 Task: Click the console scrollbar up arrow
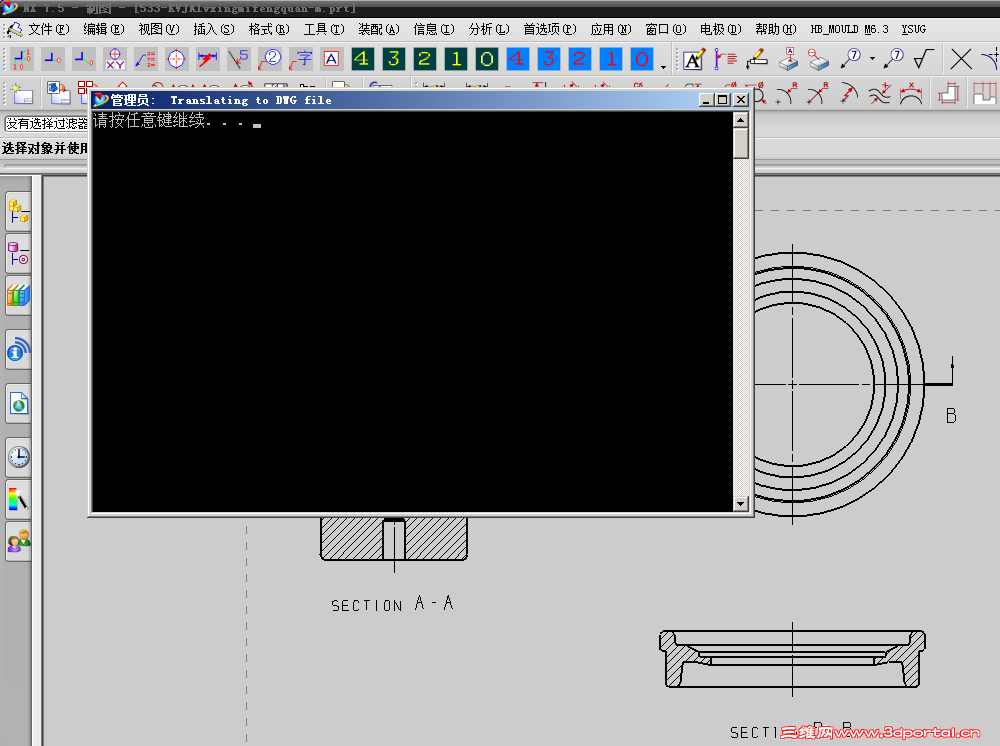point(740,120)
